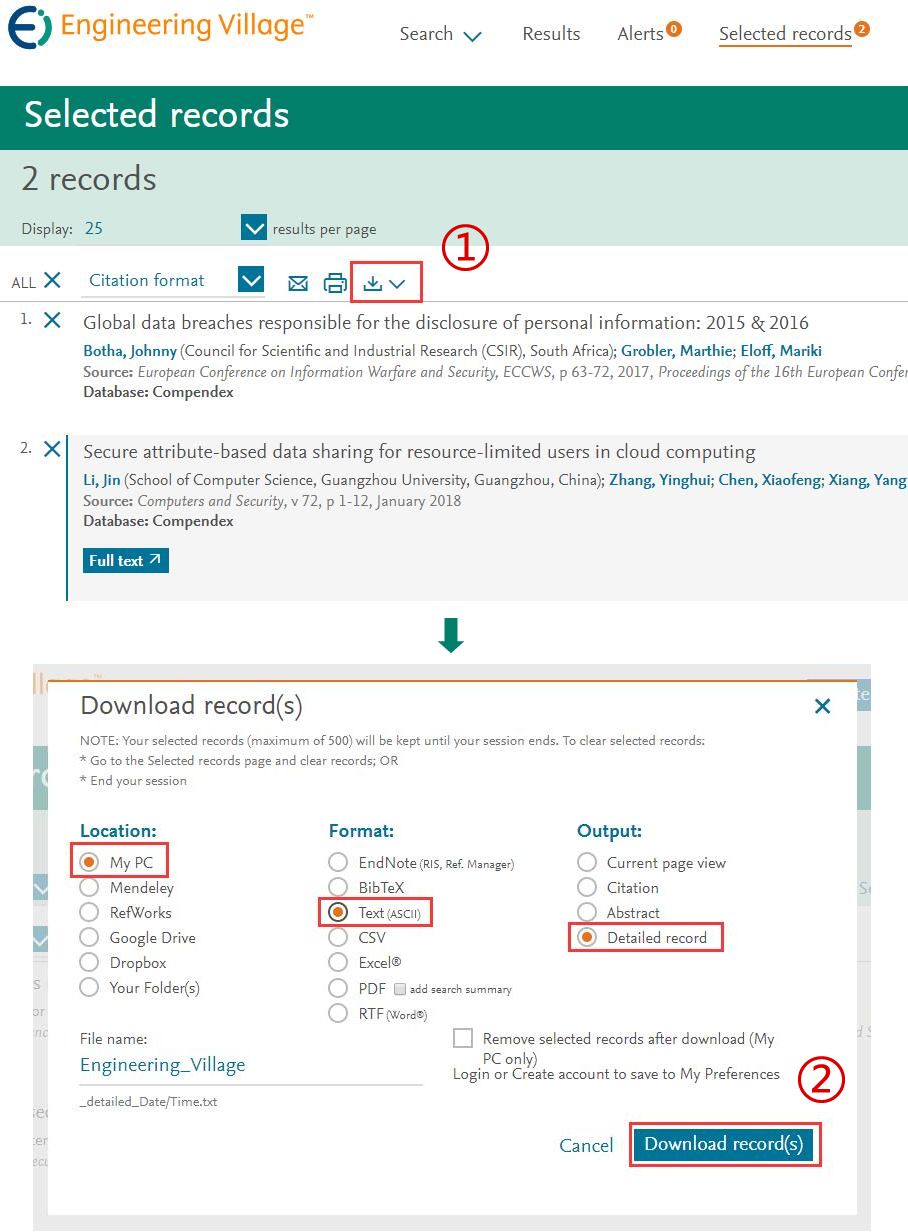Viewport: 908px width, 1232px height.
Task: Choose Text (ASCII) format
Action: click(x=339, y=912)
